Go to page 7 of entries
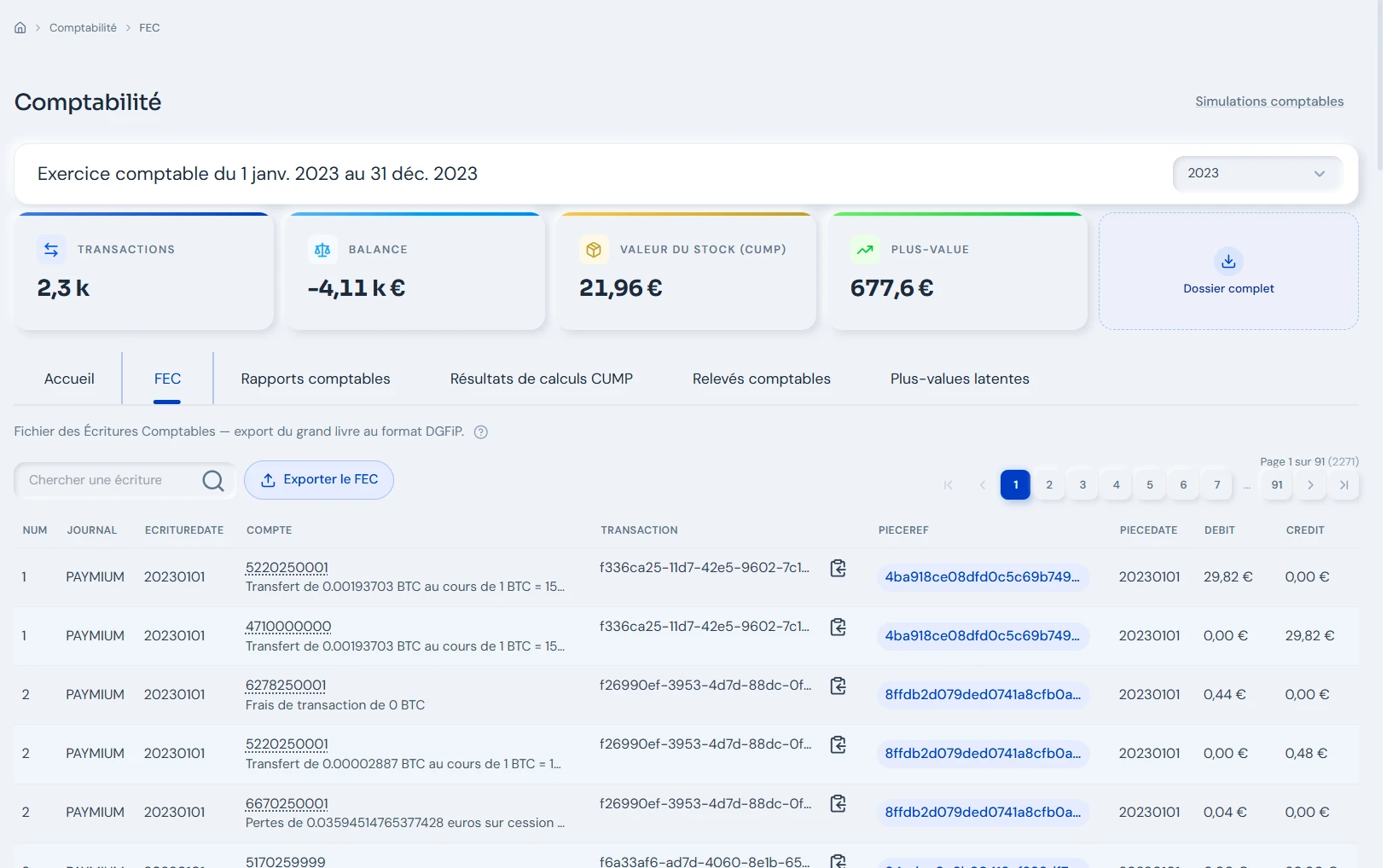This screenshot has height=868, width=1387. [x=1217, y=485]
